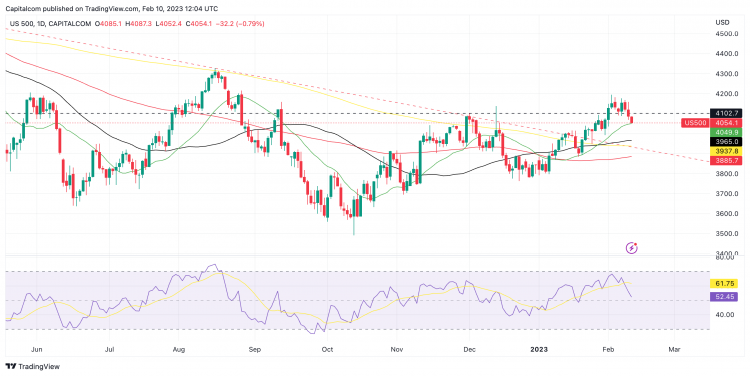The width and height of the screenshot is (750, 376).
Task: Click the Oct label on time axis
Action: (x=327, y=349)
